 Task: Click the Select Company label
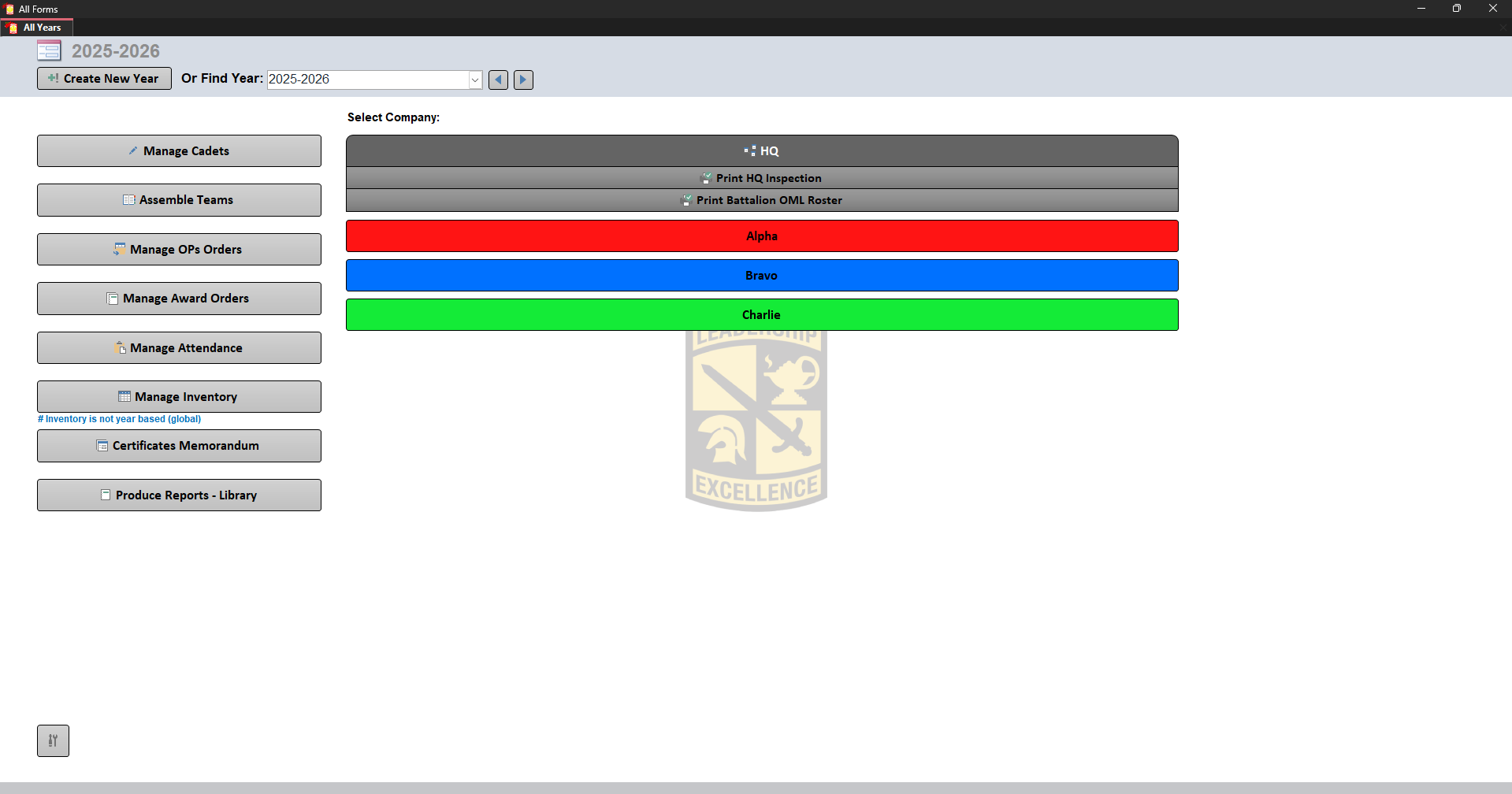click(393, 117)
